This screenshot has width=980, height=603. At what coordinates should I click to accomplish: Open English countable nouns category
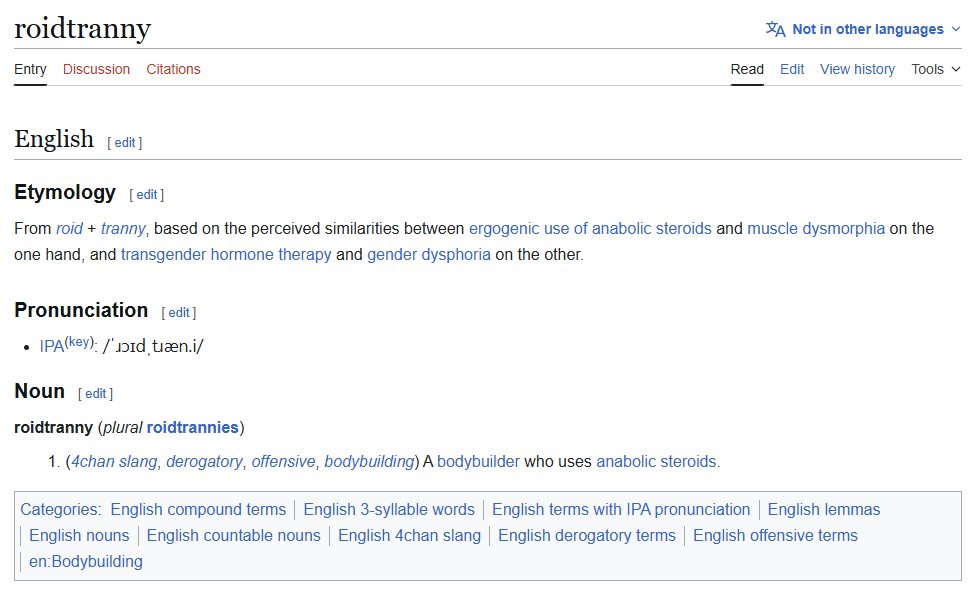point(234,536)
